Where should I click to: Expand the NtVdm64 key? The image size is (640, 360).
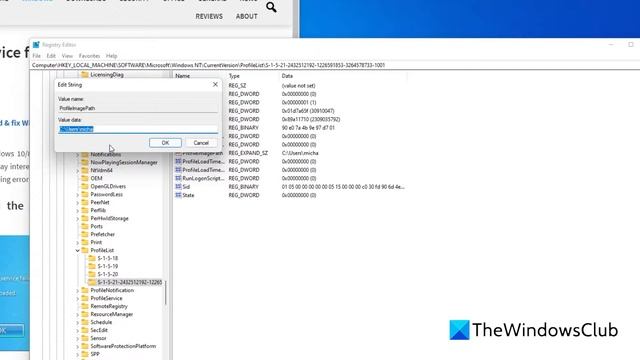pyautogui.click(x=78, y=171)
